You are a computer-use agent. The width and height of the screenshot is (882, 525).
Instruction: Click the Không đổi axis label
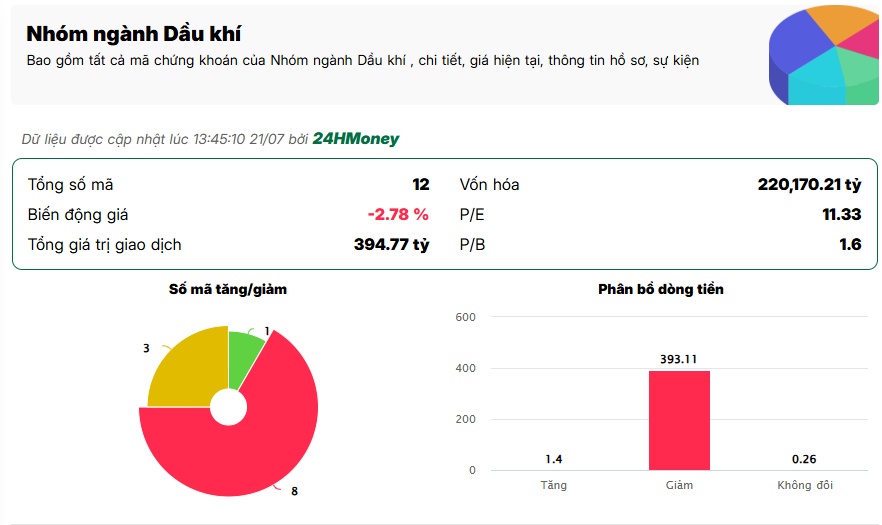click(x=804, y=485)
